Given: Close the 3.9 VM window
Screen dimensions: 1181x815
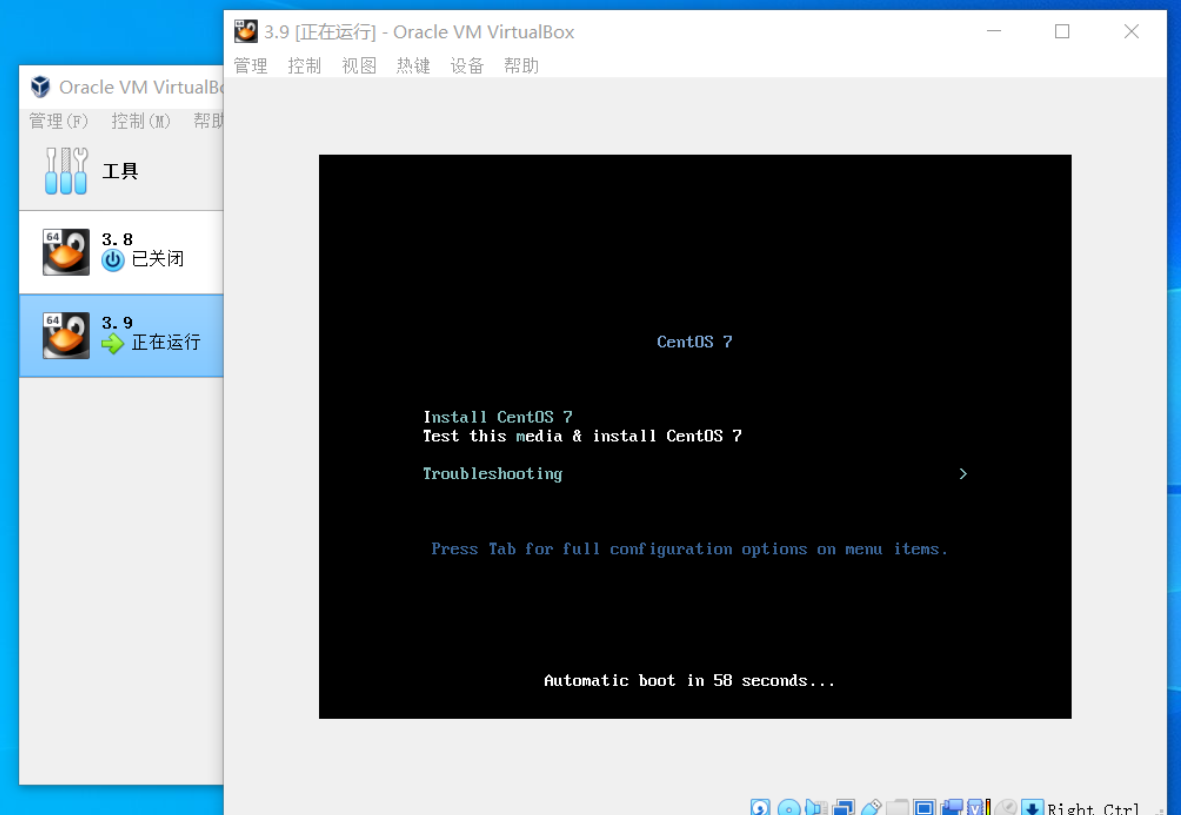Looking at the screenshot, I should pyautogui.click(x=1131, y=31).
